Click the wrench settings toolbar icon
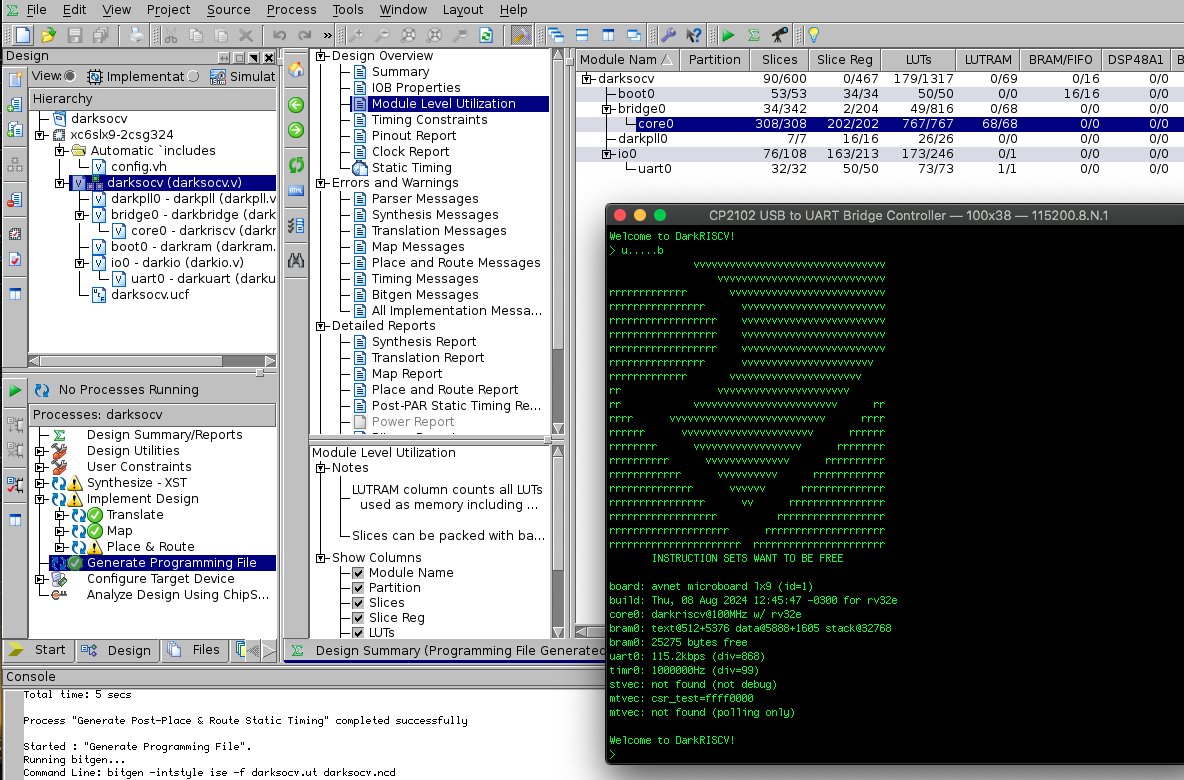The image size is (1184, 780). tap(668, 34)
